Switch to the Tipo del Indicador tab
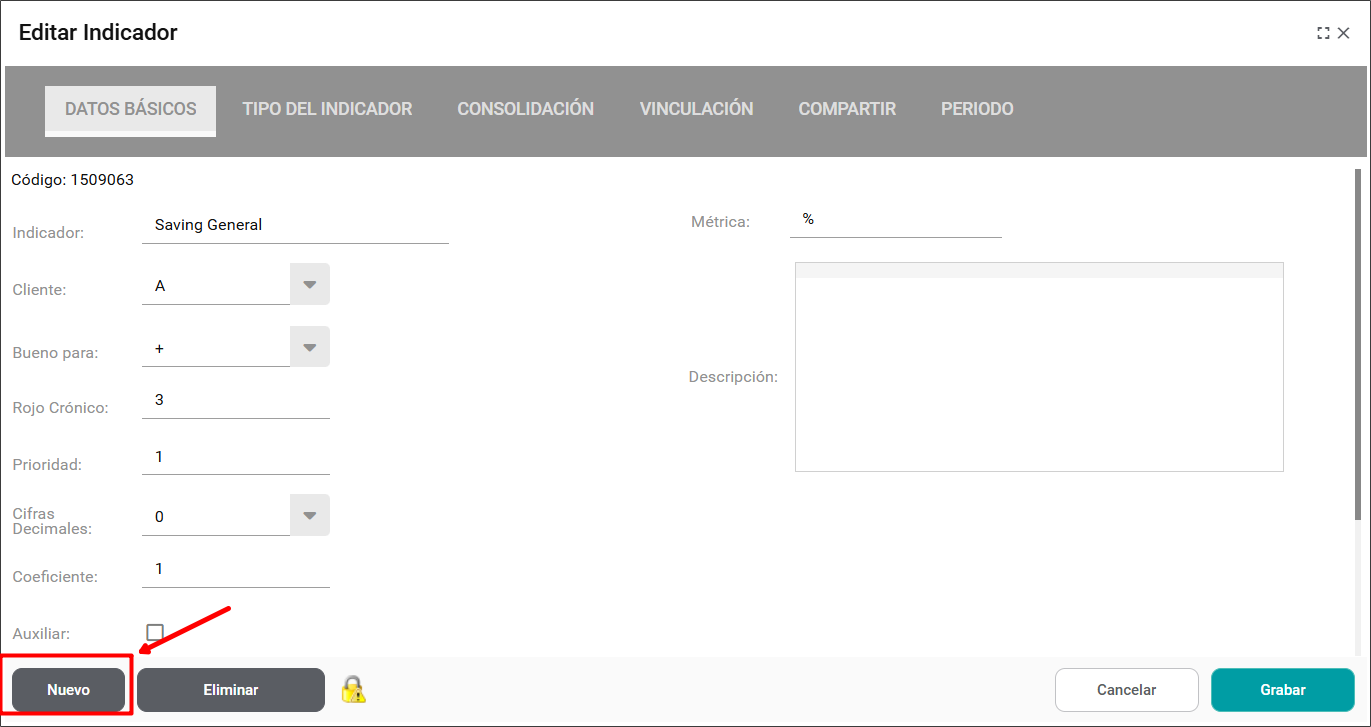Image resolution: width=1371 pixels, height=727 pixels. [x=327, y=109]
